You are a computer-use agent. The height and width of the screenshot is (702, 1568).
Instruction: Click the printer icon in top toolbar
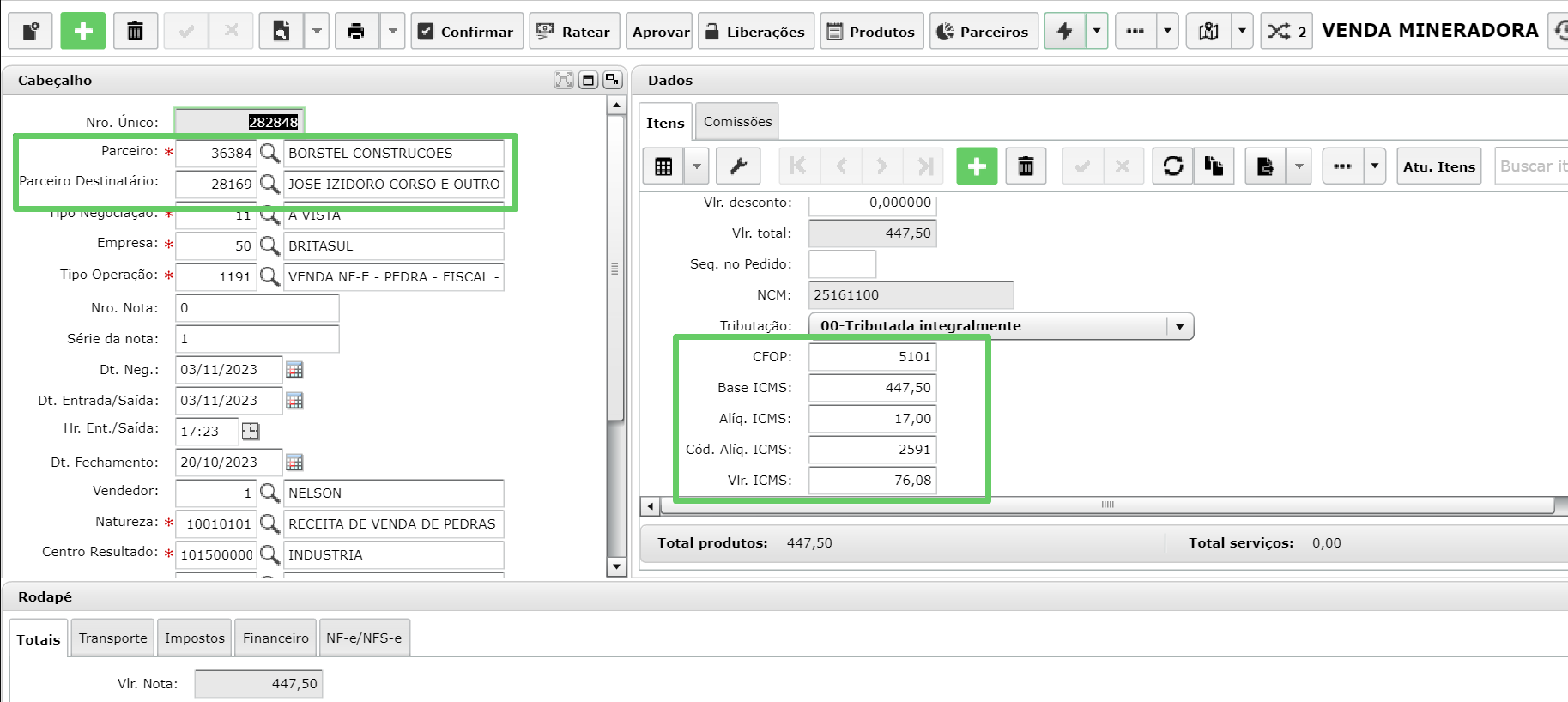tap(356, 31)
